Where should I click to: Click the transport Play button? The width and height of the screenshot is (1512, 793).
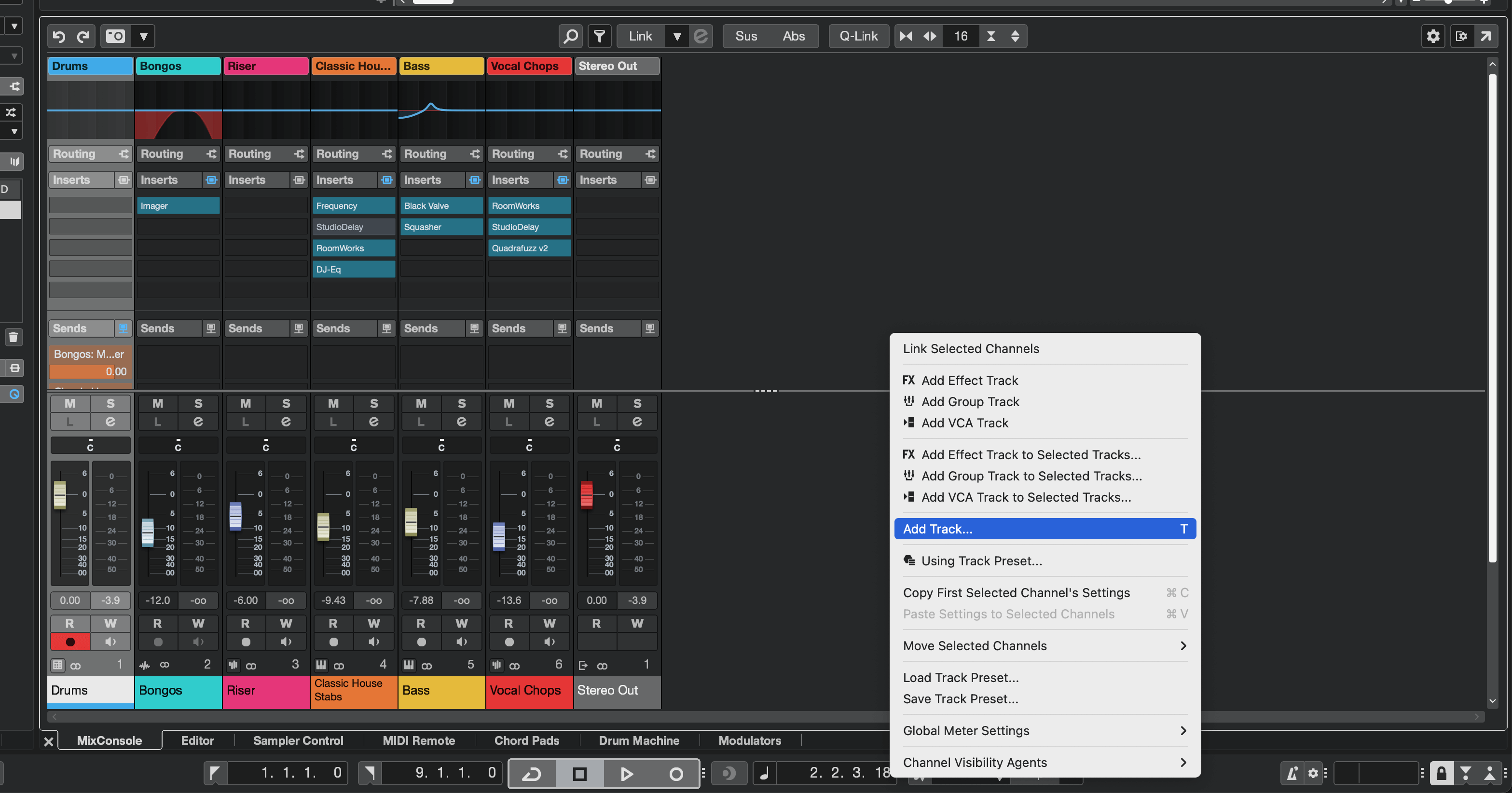(627, 774)
